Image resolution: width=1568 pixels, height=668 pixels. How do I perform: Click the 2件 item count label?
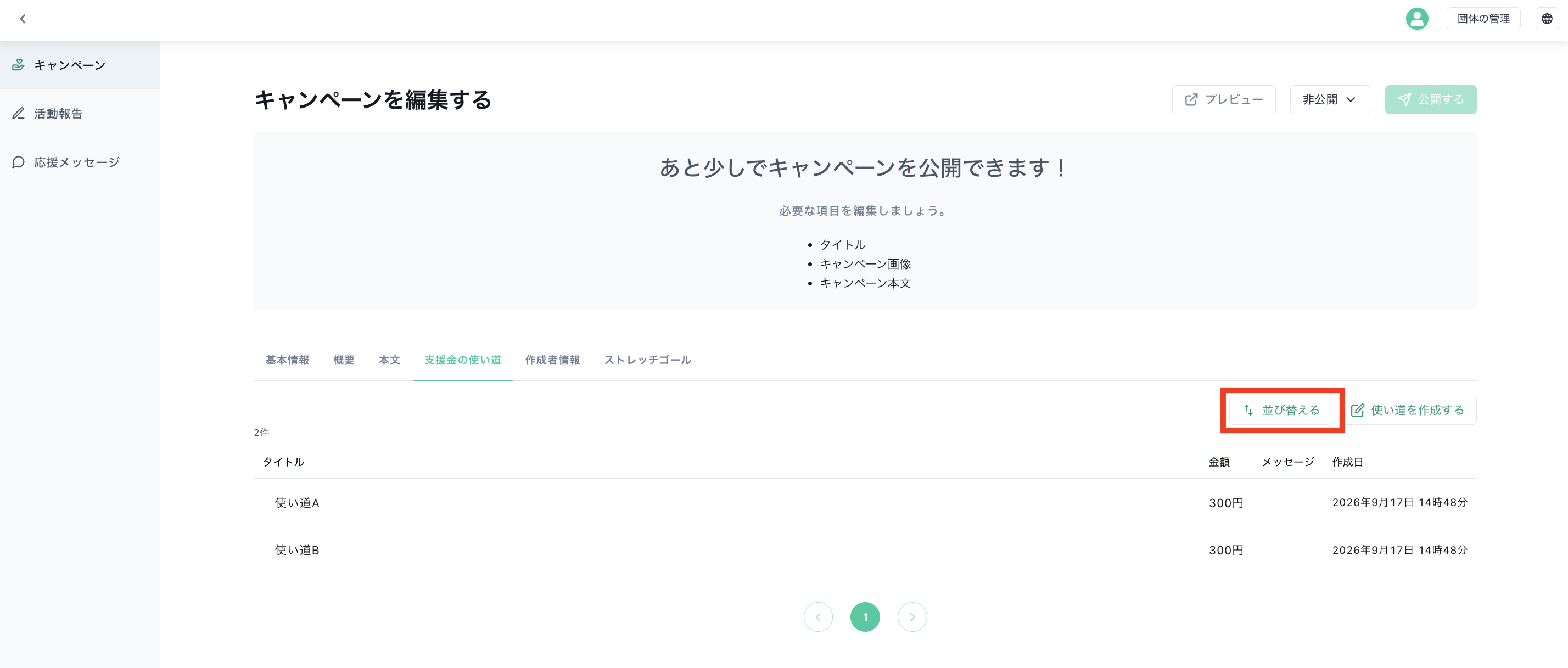tap(261, 433)
